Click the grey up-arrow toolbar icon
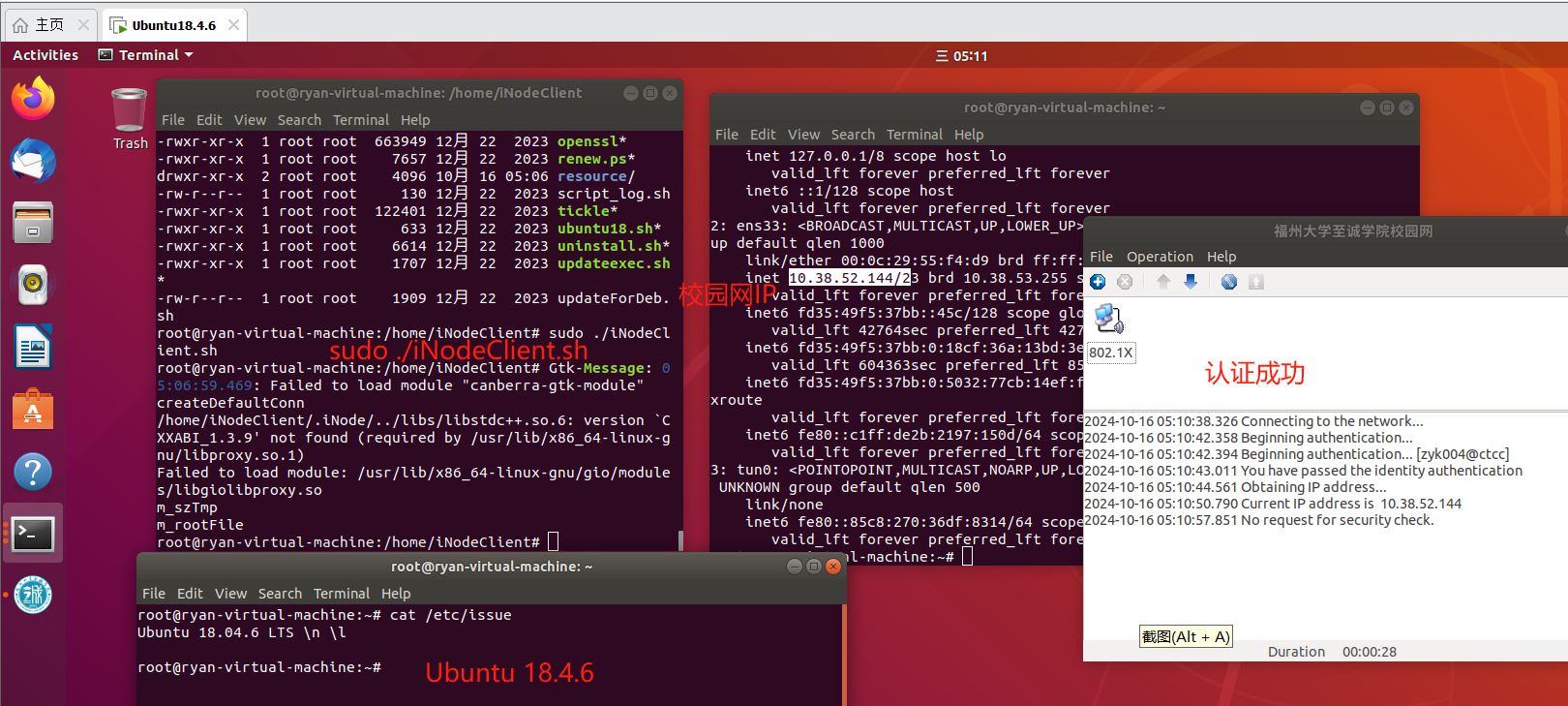This screenshot has height=706, width=1568. pyautogui.click(x=1163, y=282)
